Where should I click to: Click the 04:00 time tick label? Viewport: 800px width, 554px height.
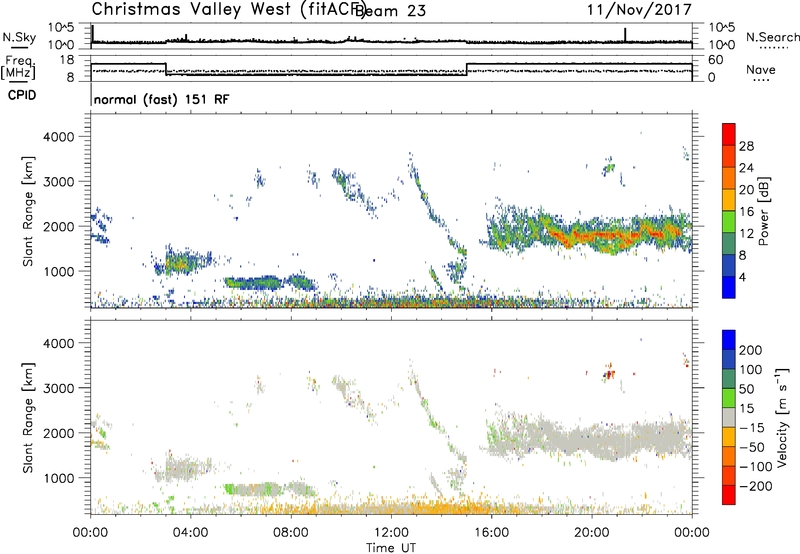coord(191,533)
